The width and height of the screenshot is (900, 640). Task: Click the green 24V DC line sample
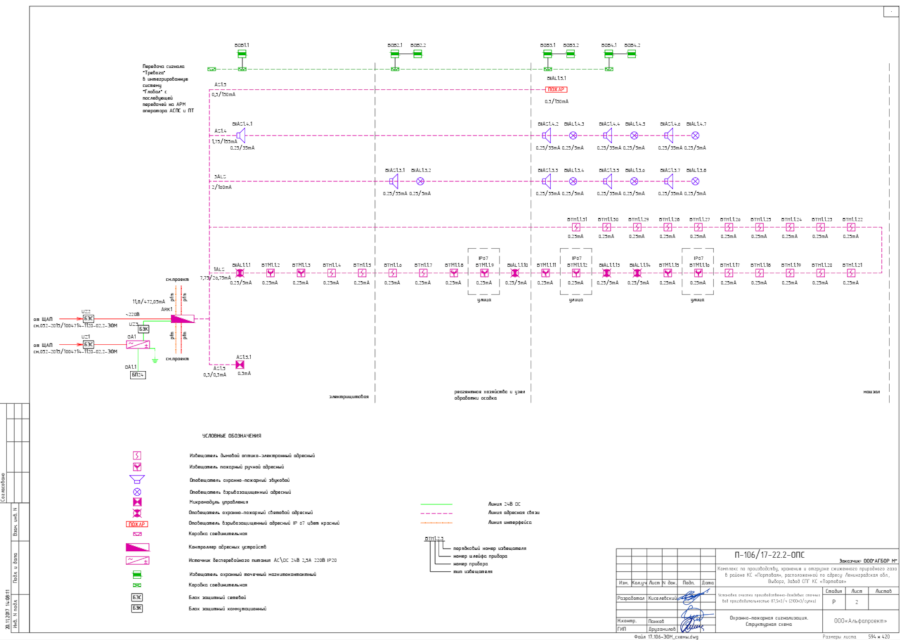436,505
